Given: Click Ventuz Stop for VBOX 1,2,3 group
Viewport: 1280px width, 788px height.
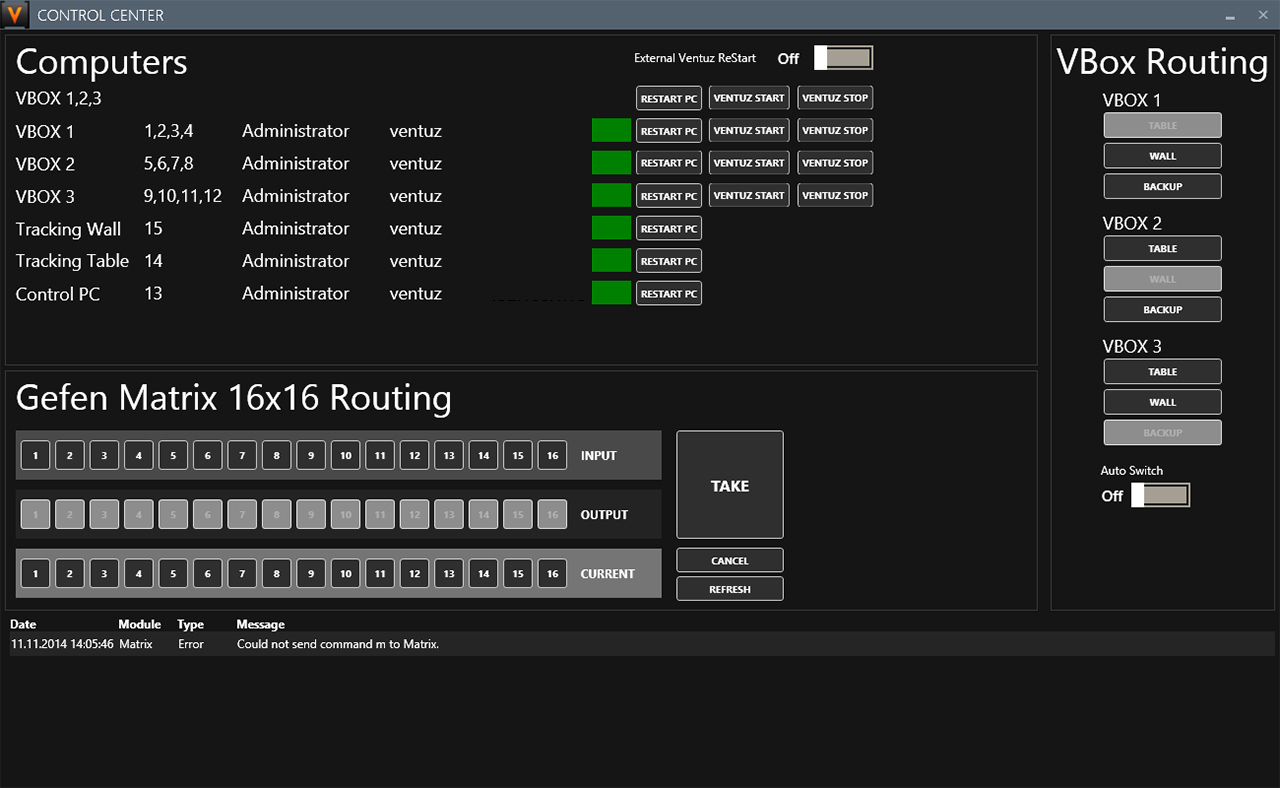Looking at the screenshot, I should click(x=835, y=98).
